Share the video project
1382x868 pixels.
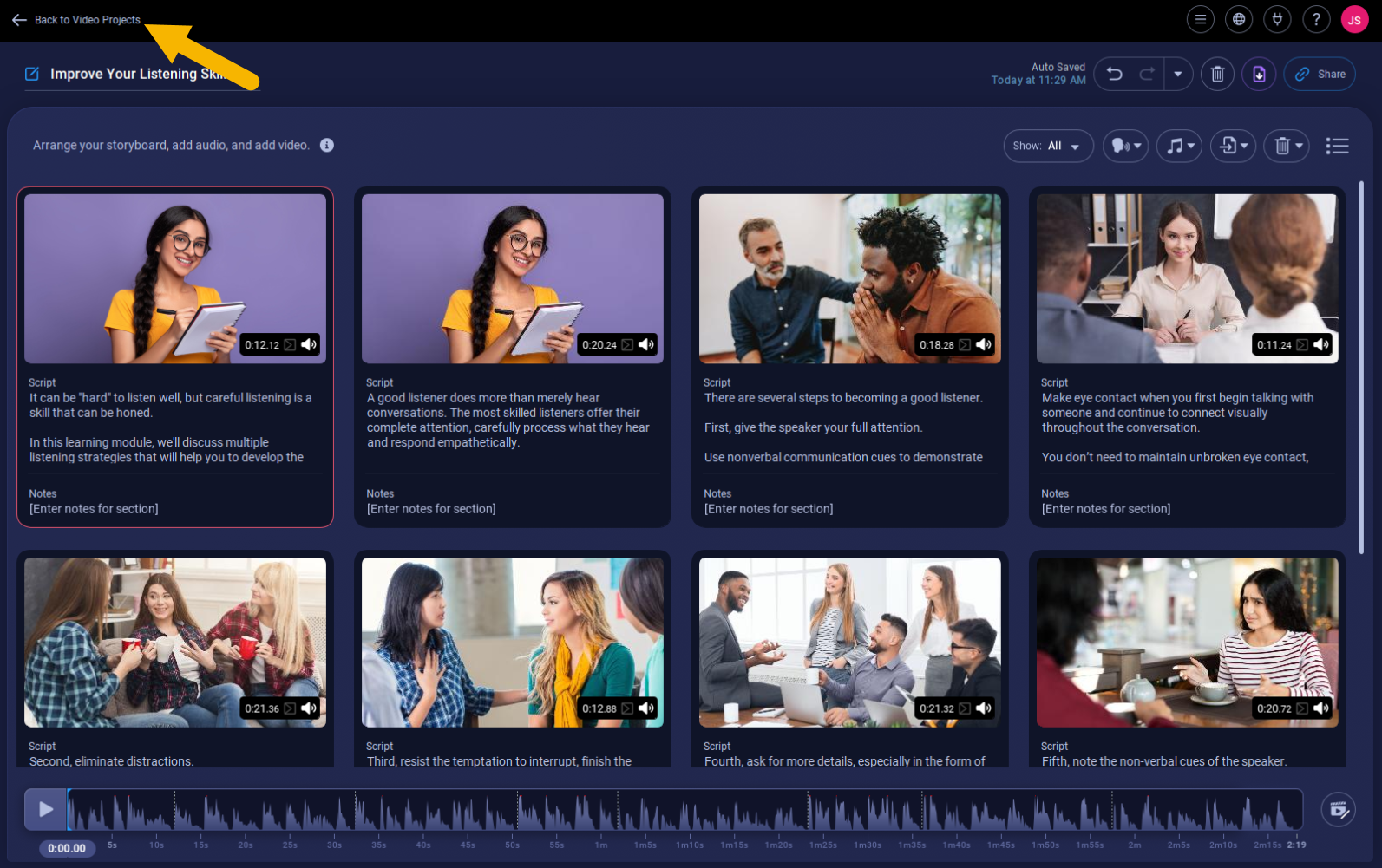click(x=1320, y=74)
